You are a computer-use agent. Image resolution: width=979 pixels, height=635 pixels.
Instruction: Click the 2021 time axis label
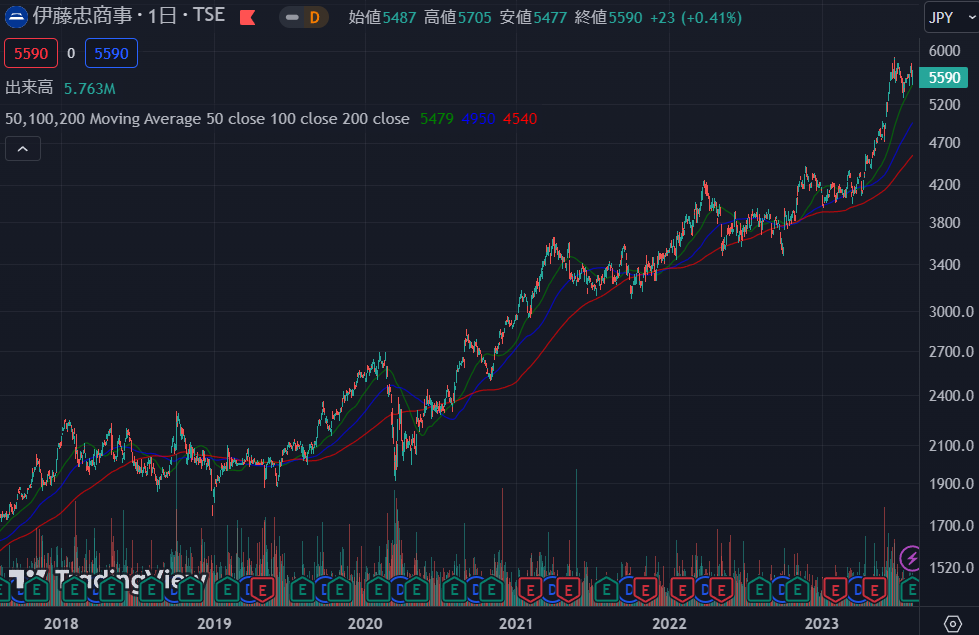click(x=516, y=623)
